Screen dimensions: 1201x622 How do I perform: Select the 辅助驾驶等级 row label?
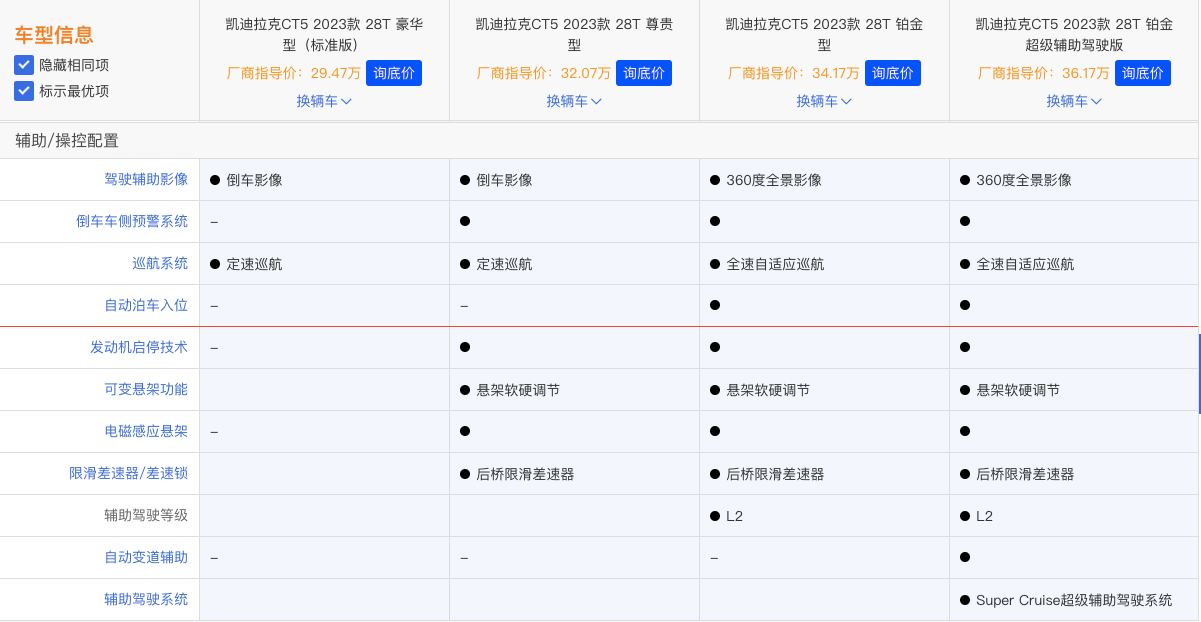[x=146, y=516]
